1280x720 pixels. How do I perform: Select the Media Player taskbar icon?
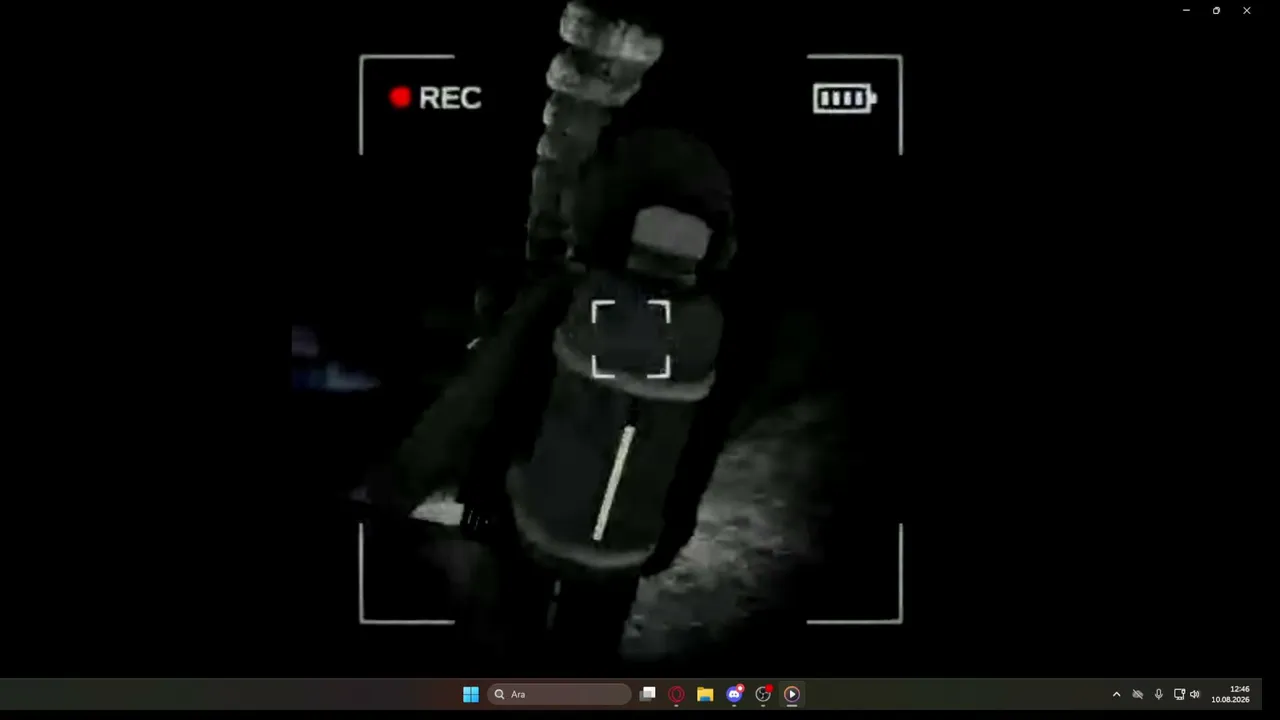[792, 694]
